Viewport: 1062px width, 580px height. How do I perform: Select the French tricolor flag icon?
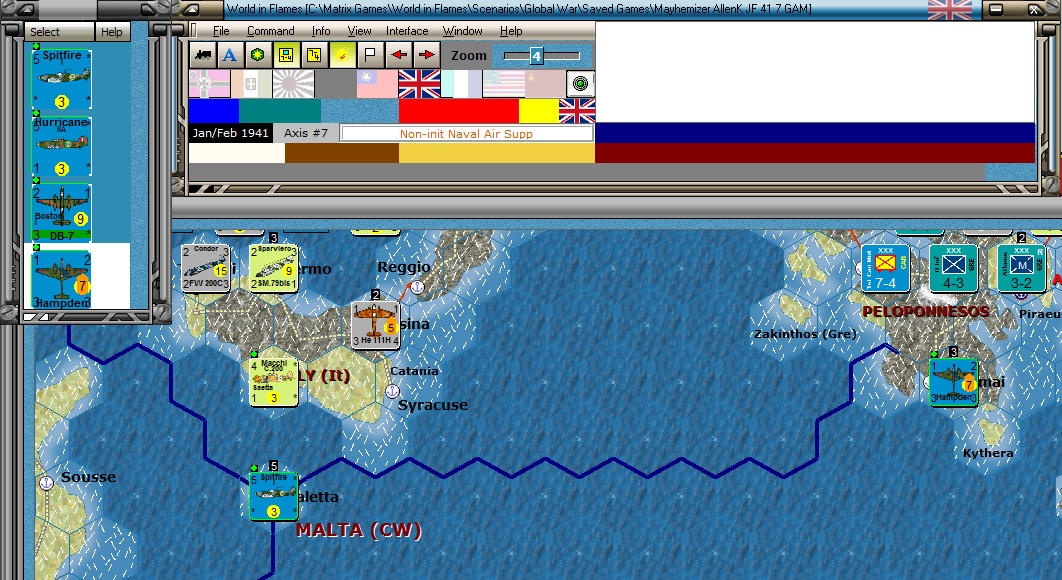[x=461, y=84]
